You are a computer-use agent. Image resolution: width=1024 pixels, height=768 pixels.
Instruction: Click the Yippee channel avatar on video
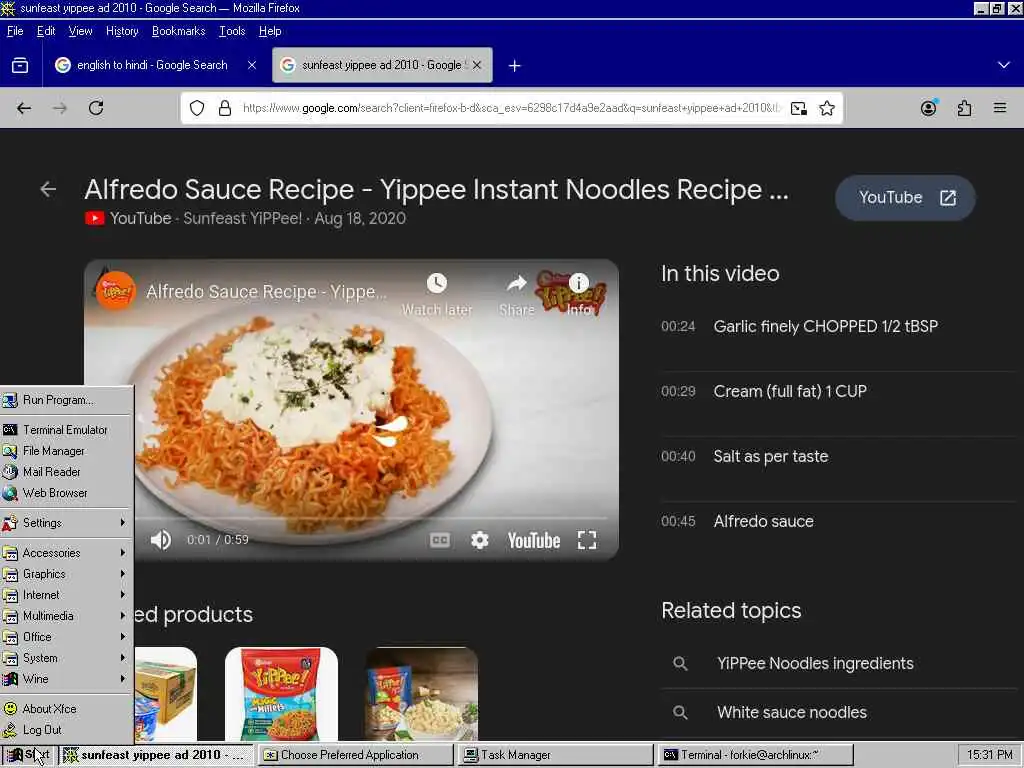(x=116, y=291)
